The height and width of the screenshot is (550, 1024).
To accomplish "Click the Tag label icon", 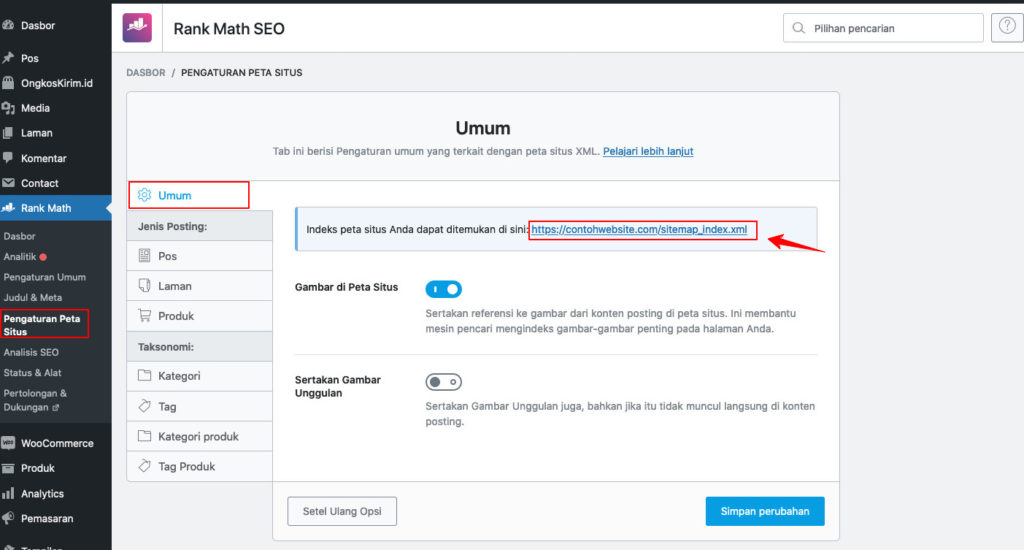I will pos(144,406).
